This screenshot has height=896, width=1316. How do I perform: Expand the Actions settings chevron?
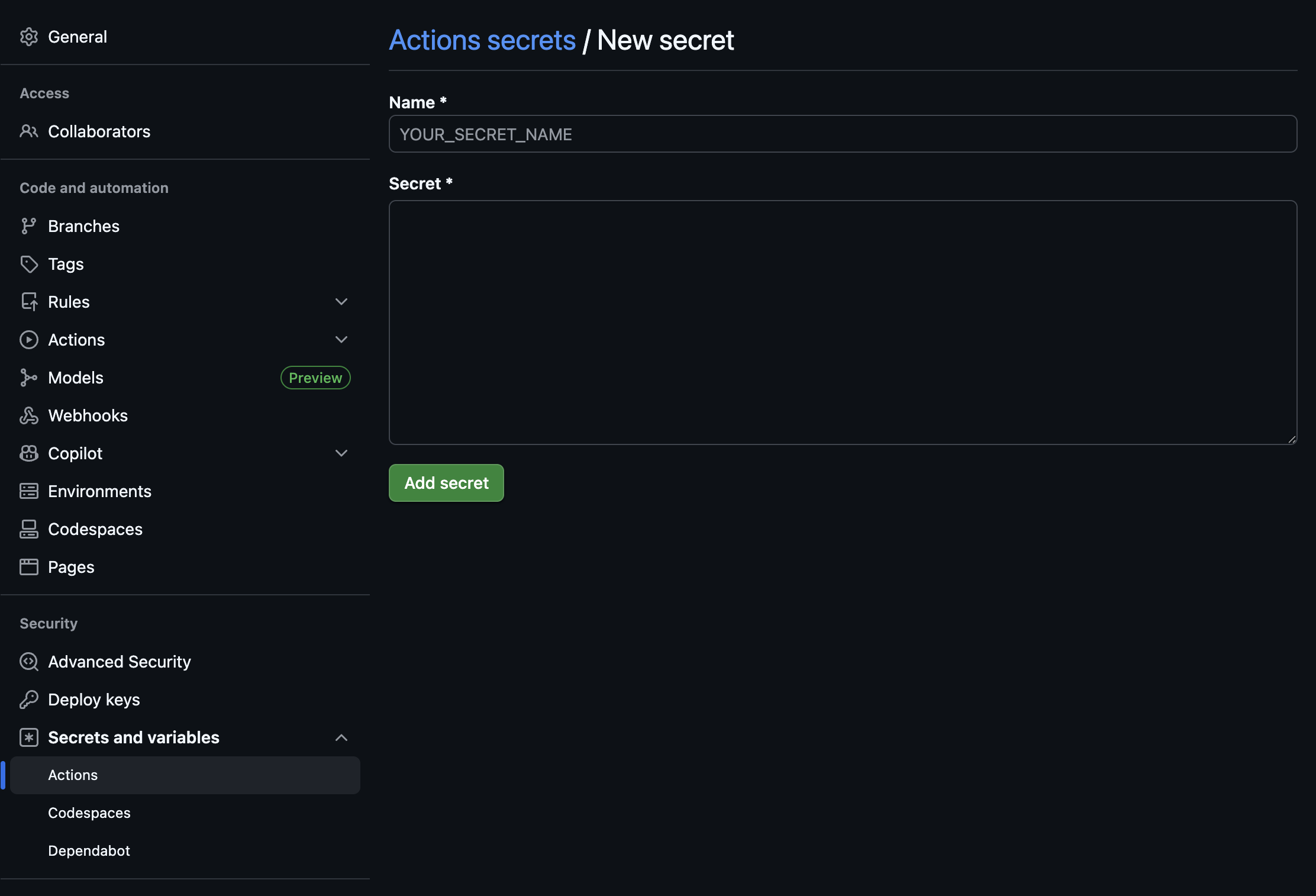tap(341, 340)
